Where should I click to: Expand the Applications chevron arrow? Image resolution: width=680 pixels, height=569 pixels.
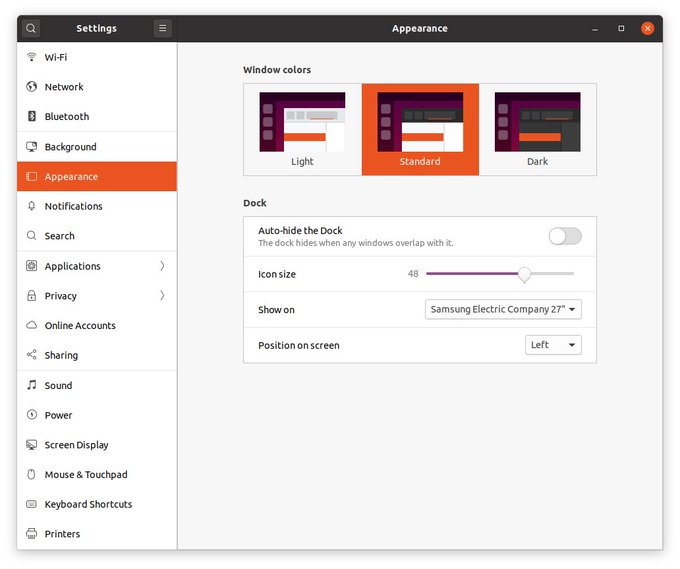click(162, 266)
